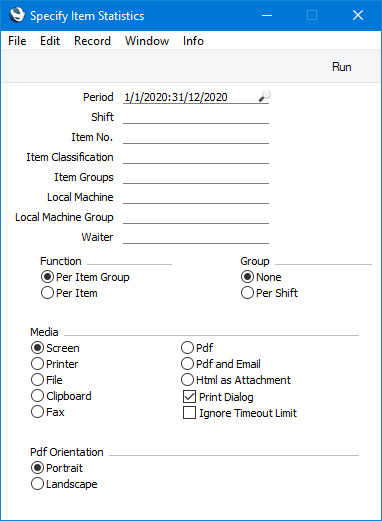Click the Waiter input field
This screenshot has width=382, height=521.
[196, 237]
